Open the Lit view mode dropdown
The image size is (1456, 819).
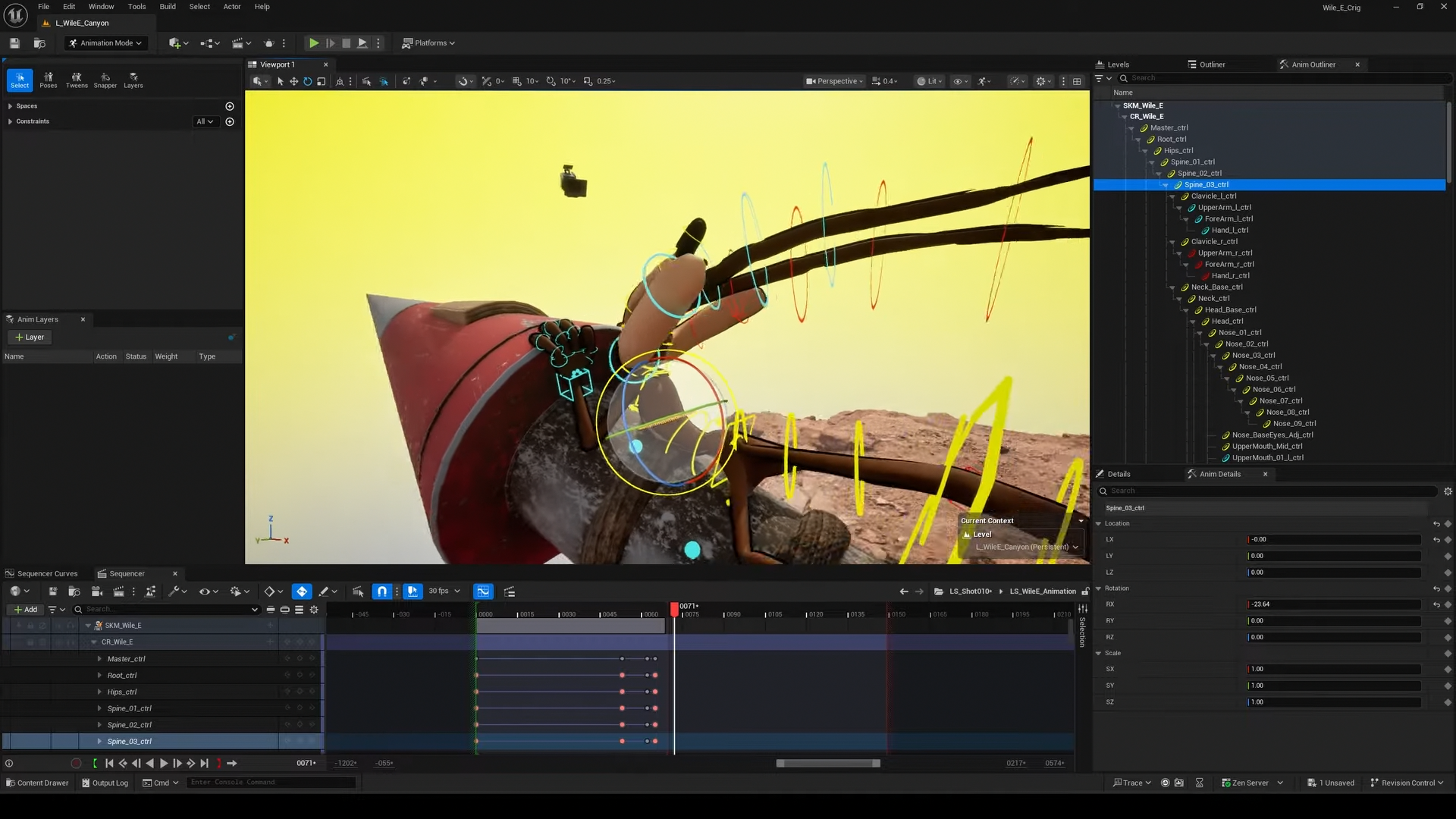pyautogui.click(x=929, y=81)
